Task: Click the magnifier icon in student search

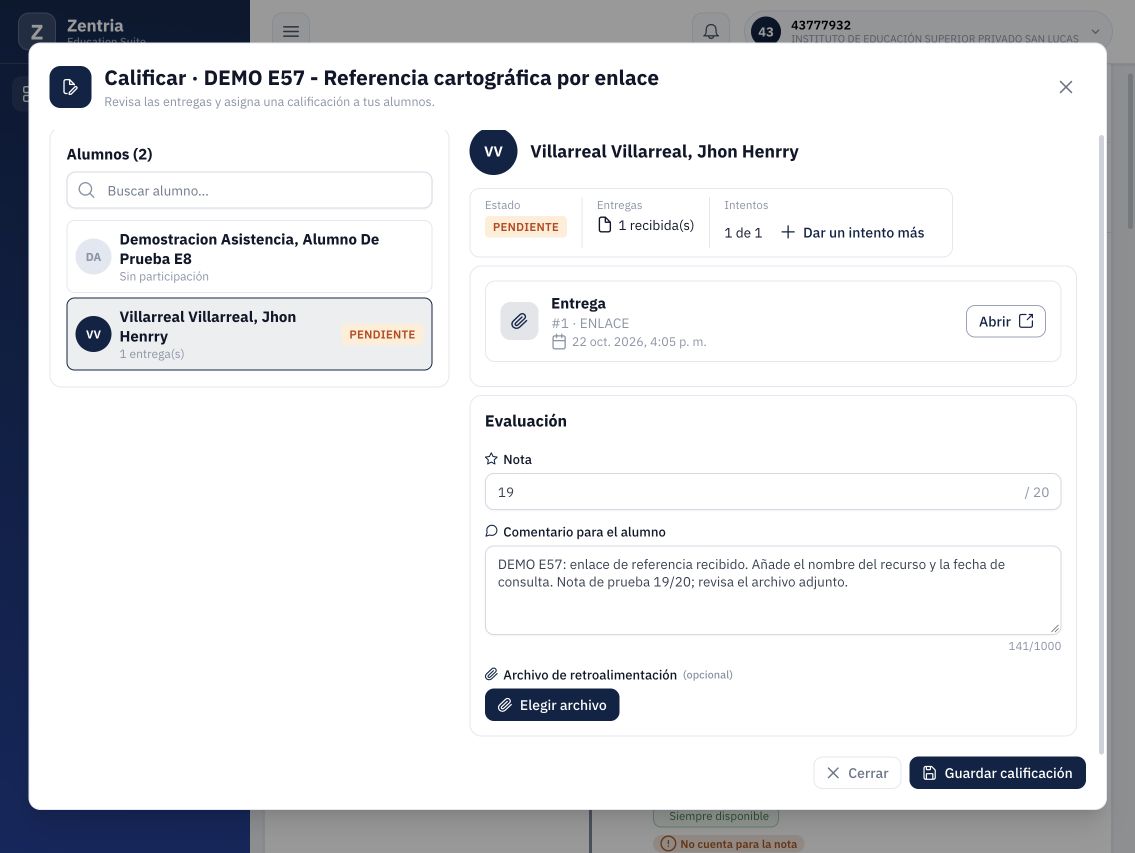Action: (x=86, y=190)
